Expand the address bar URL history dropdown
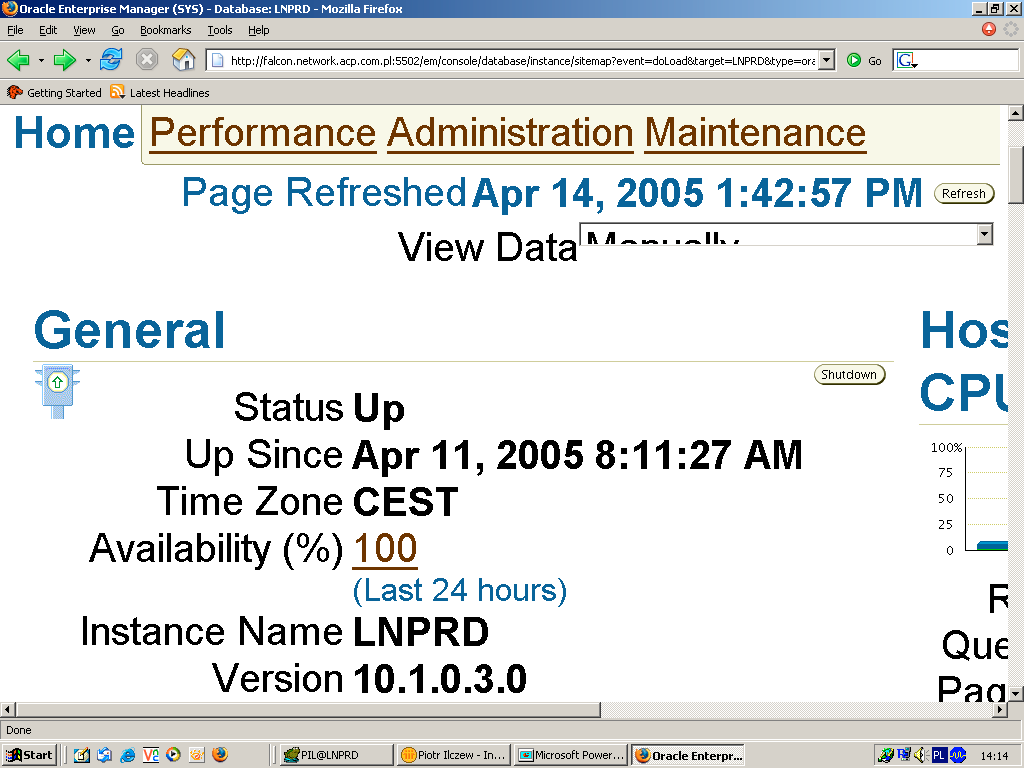Viewport: 1024px width, 768px height. pyautogui.click(x=827, y=61)
